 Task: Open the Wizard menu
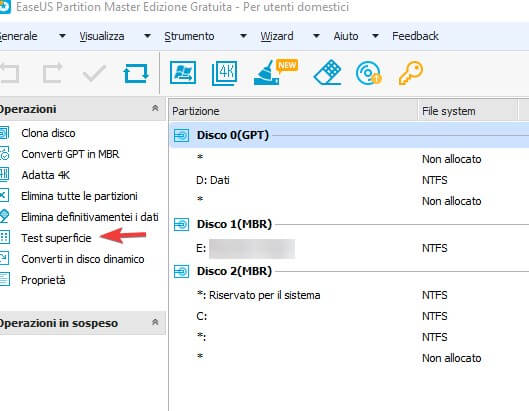click(277, 36)
